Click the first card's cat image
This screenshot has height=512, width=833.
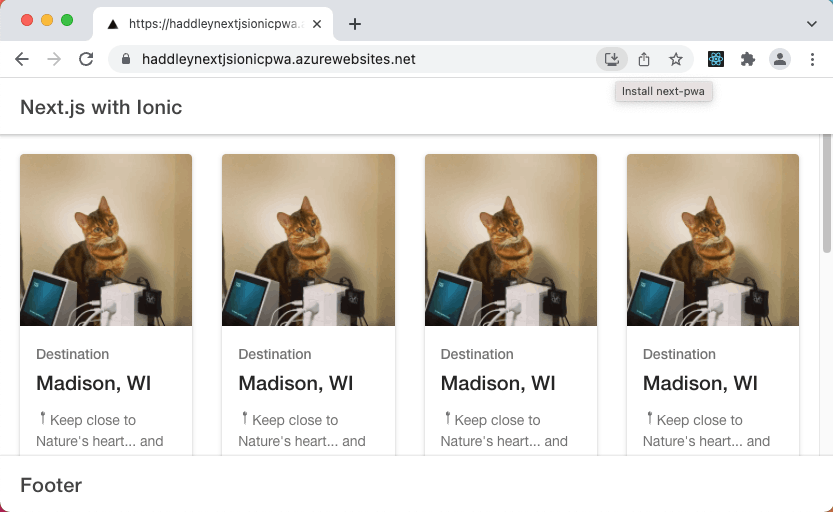click(x=106, y=240)
